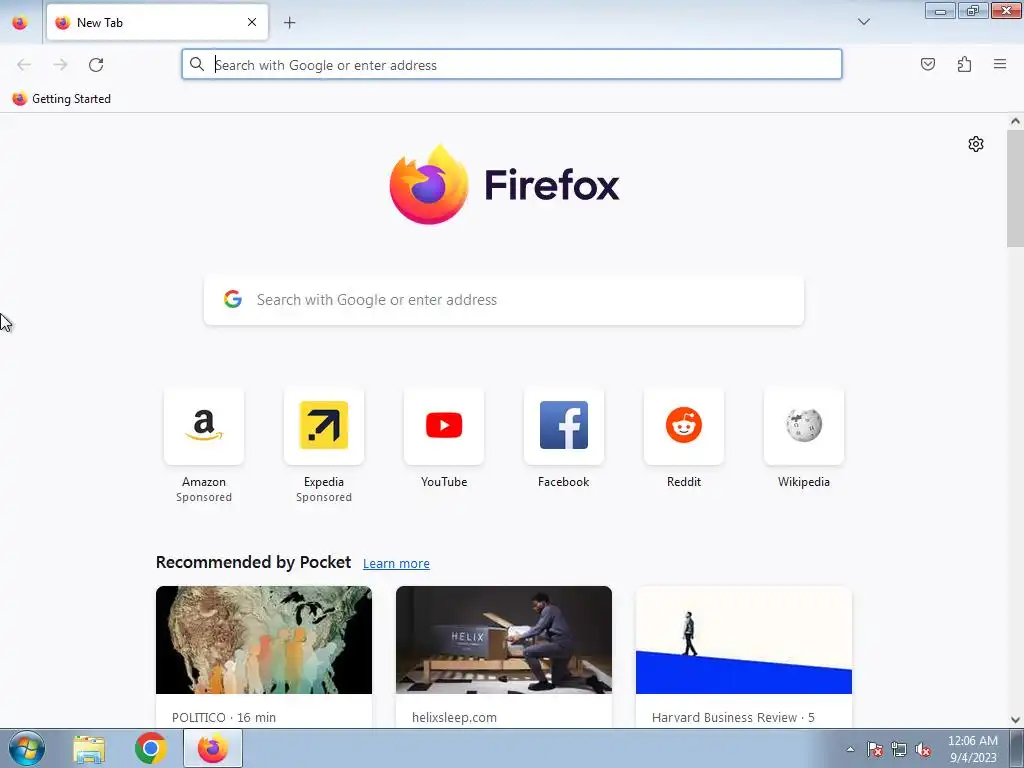Open the POLITICO article thumbnail
Screen dimensions: 1024x768
264,640
